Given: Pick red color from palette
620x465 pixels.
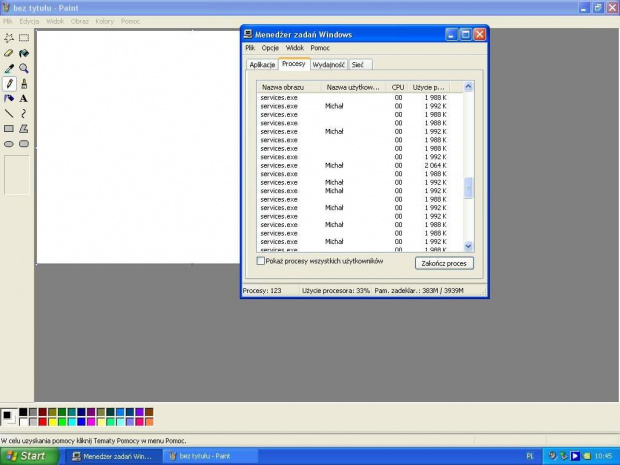Looking at the screenshot, I should coord(43,422).
